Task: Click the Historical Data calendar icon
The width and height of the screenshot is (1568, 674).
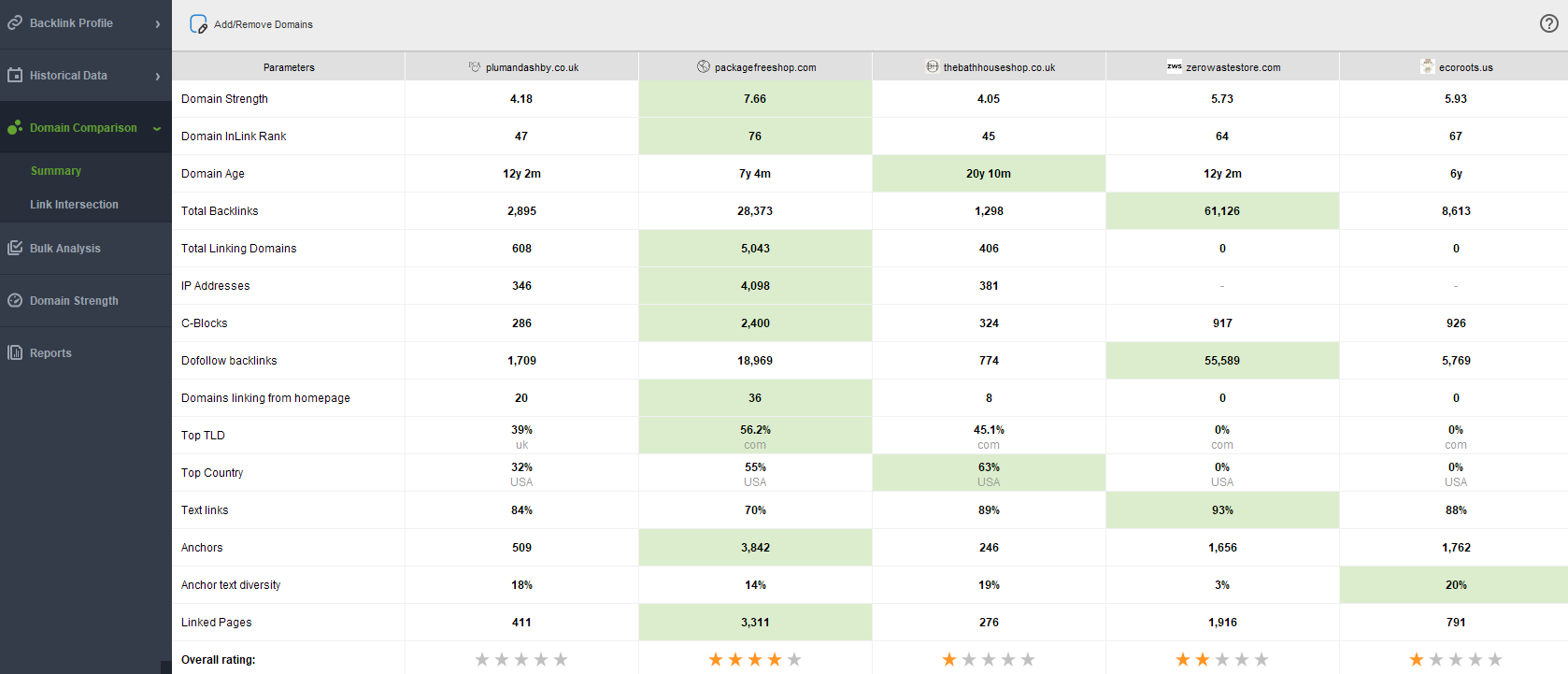Action: [15, 75]
